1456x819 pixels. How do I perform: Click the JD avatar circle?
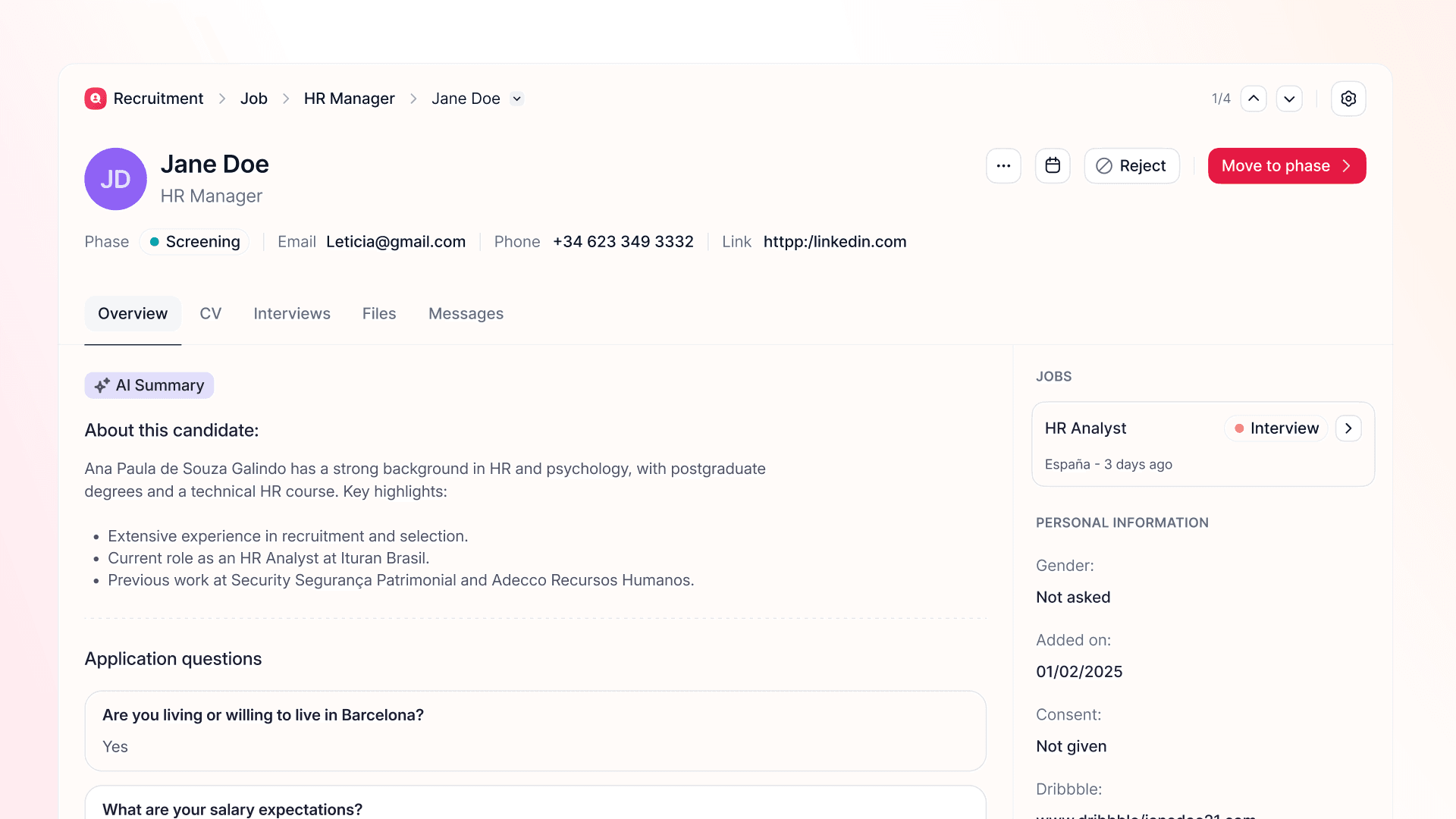115,179
